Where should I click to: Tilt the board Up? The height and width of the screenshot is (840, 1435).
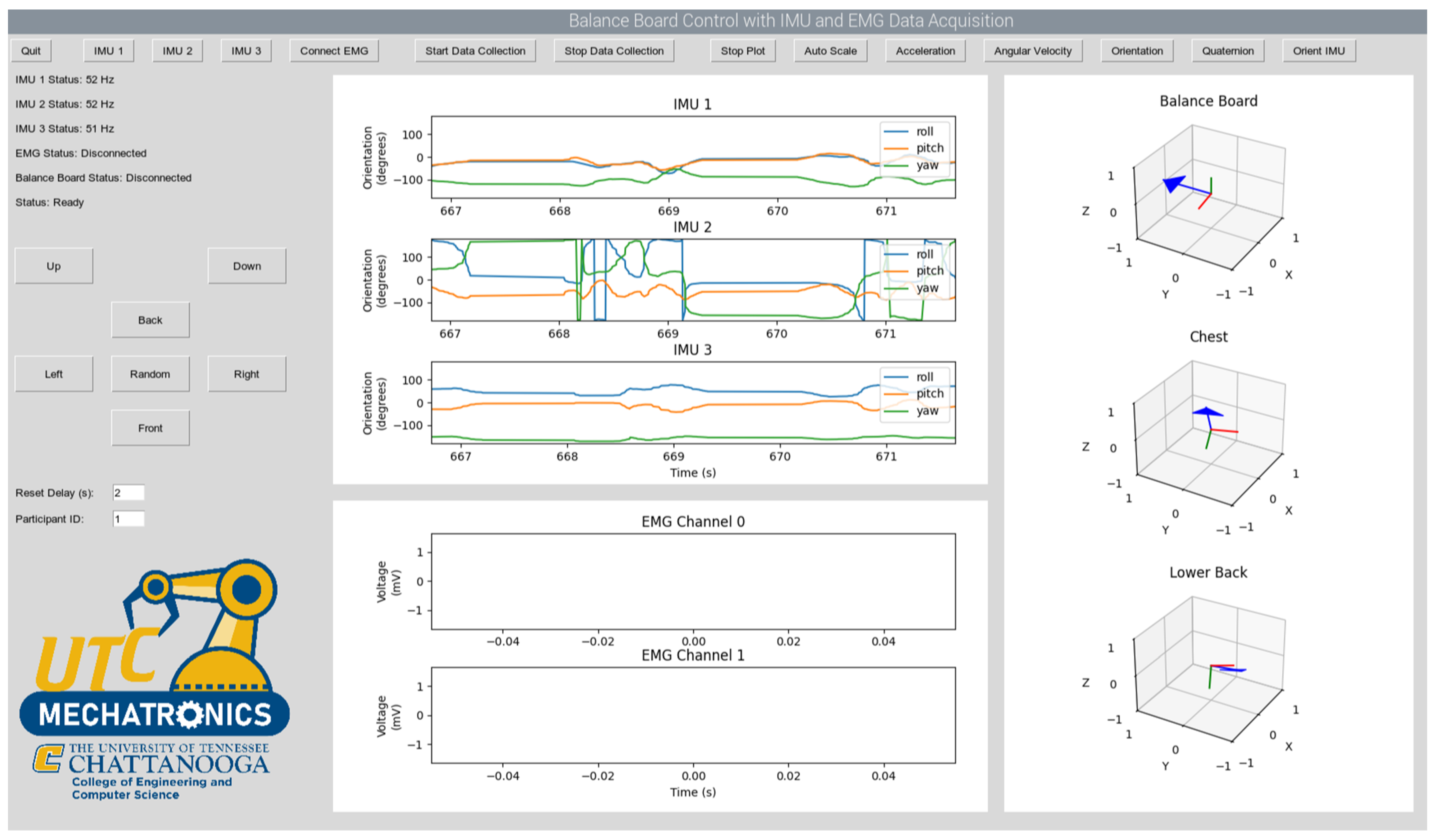54,266
